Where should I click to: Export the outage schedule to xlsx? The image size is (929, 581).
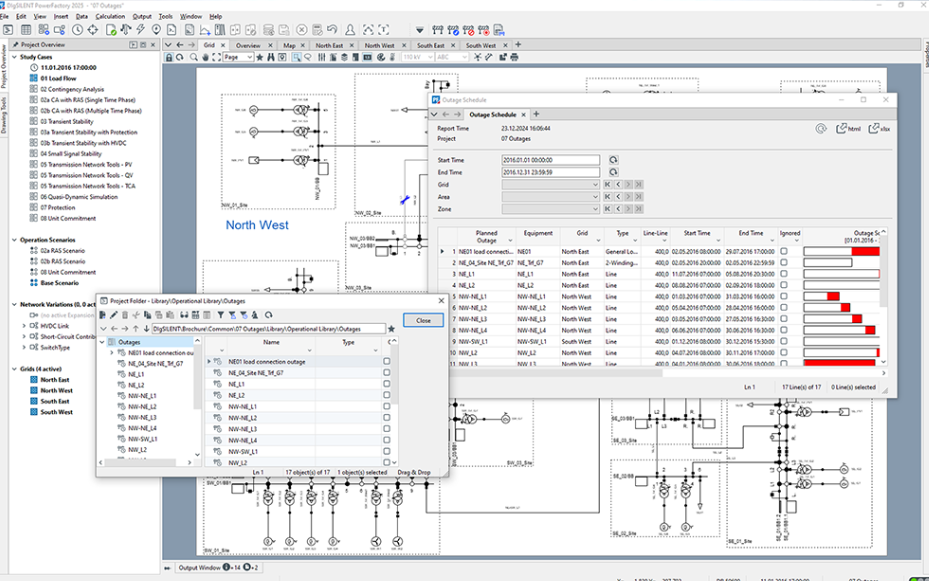[x=879, y=129]
